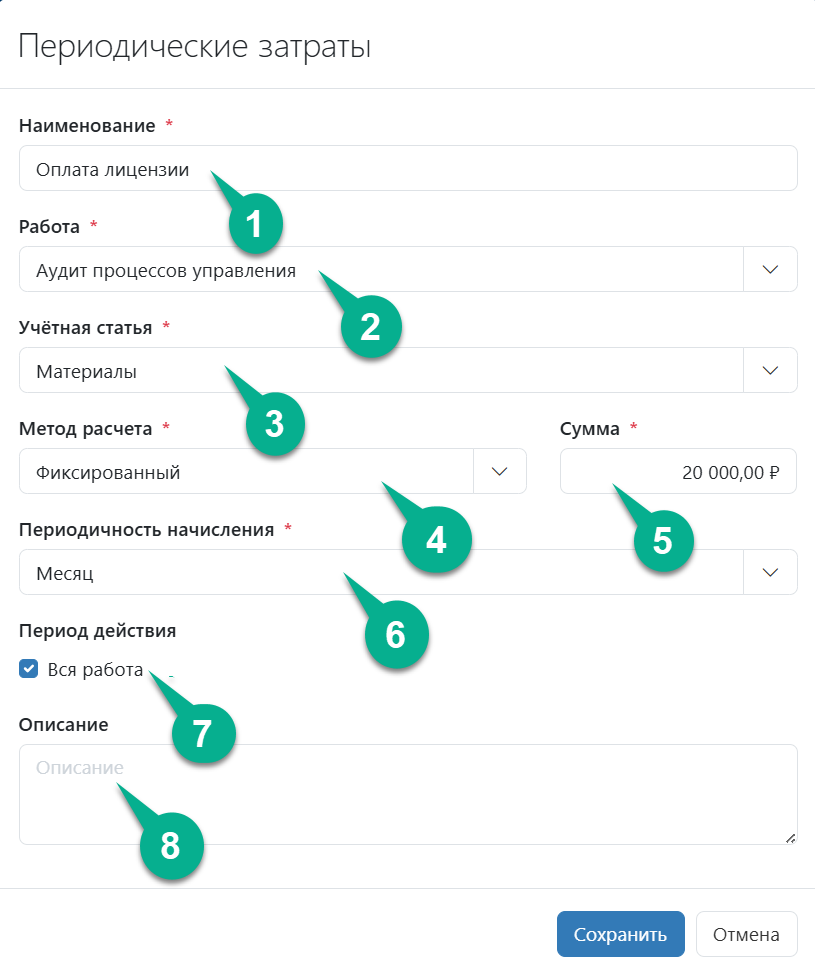Open the Периодичность начисления dropdown arrow
815x972 pixels.
[x=770, y=572]
